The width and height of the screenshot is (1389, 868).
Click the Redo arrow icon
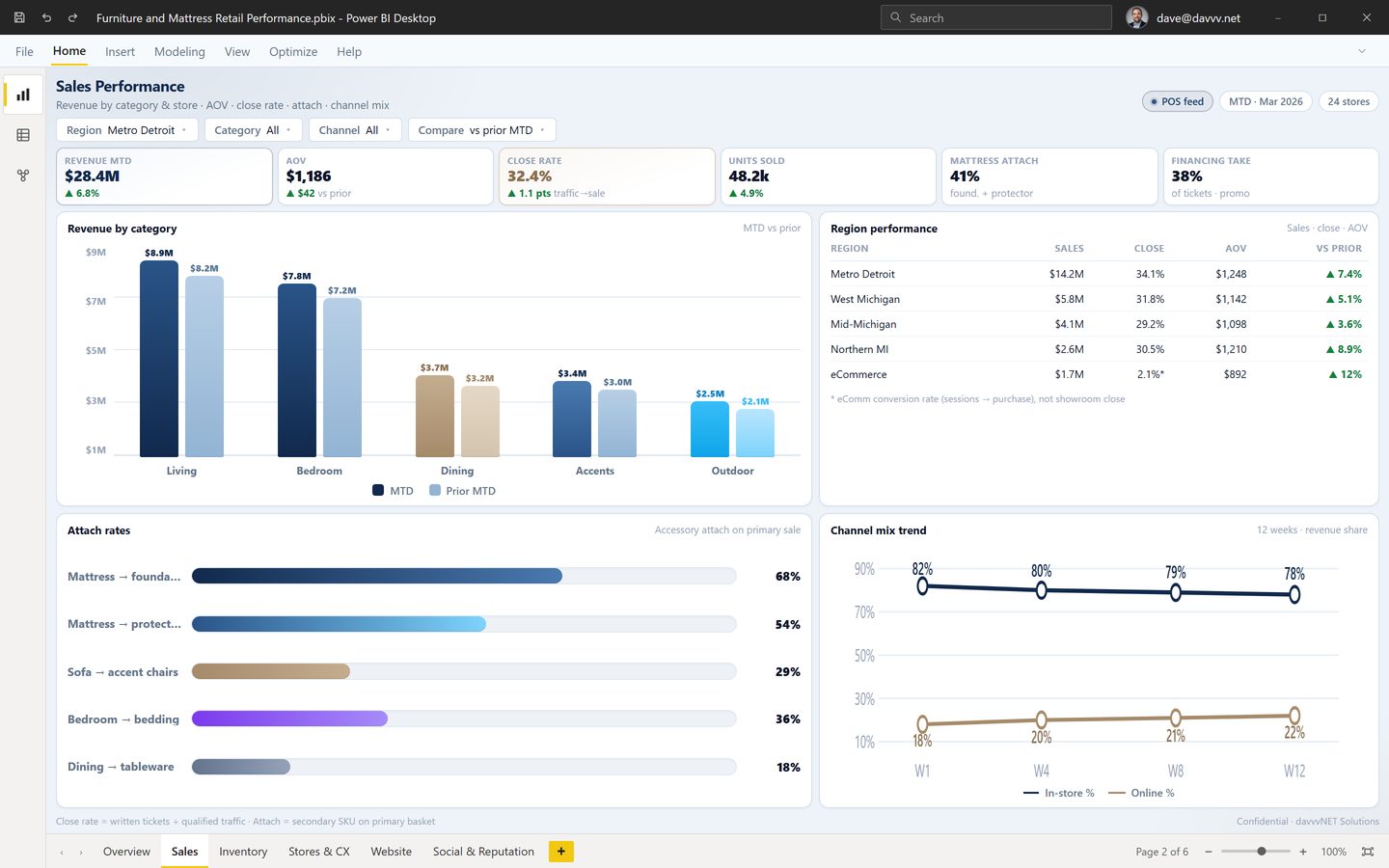[x=72, y=17]
